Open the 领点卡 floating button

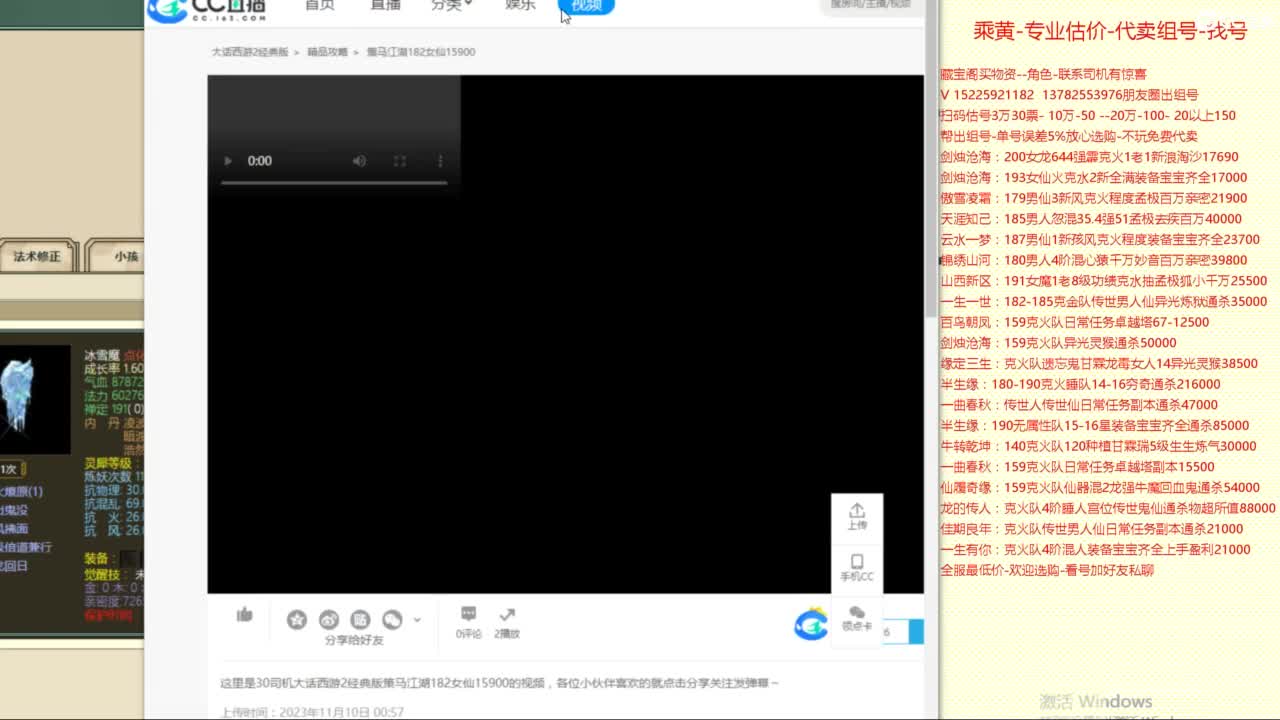pos(857,618)
